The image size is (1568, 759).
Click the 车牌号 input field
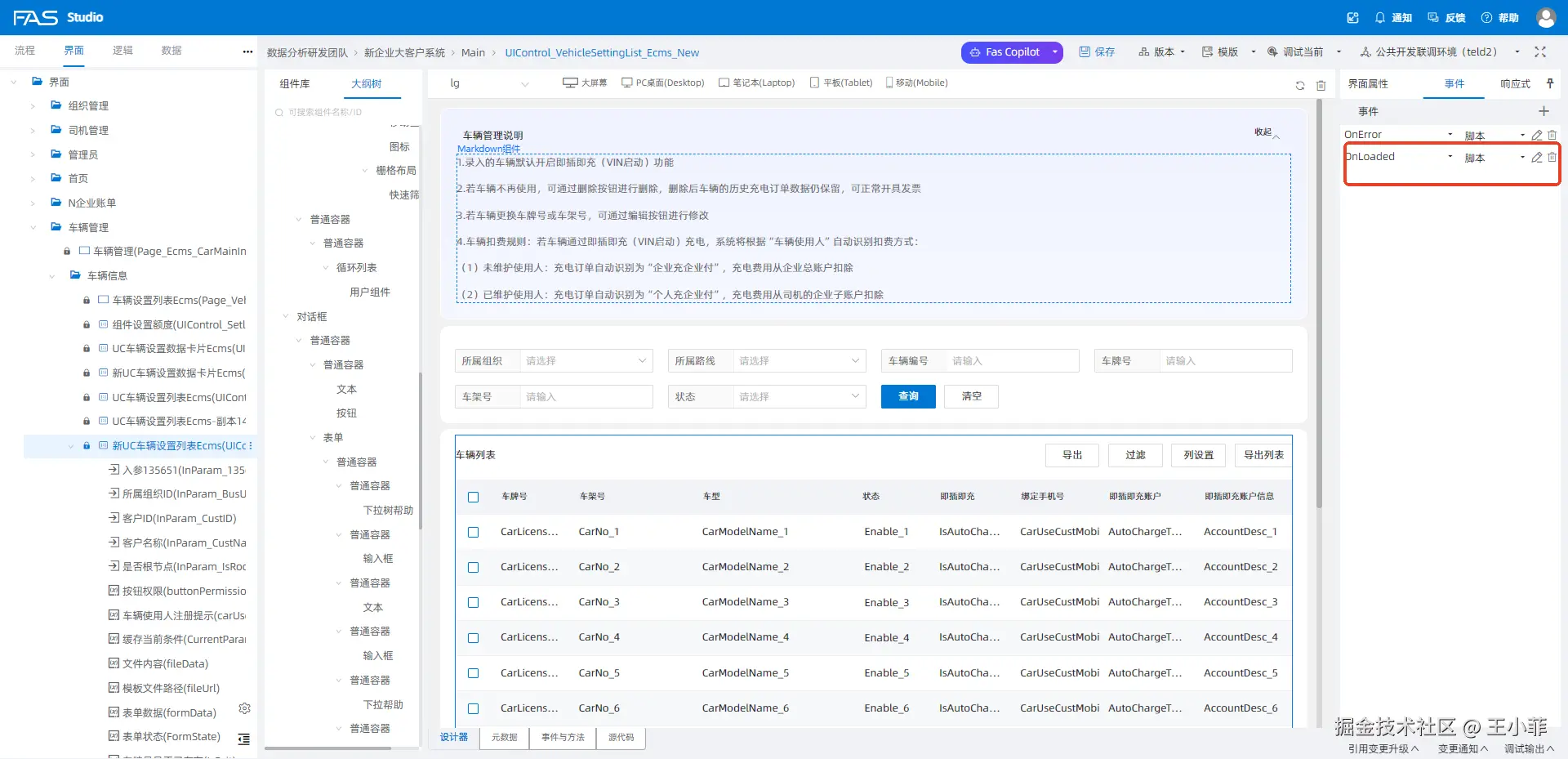1226,360
